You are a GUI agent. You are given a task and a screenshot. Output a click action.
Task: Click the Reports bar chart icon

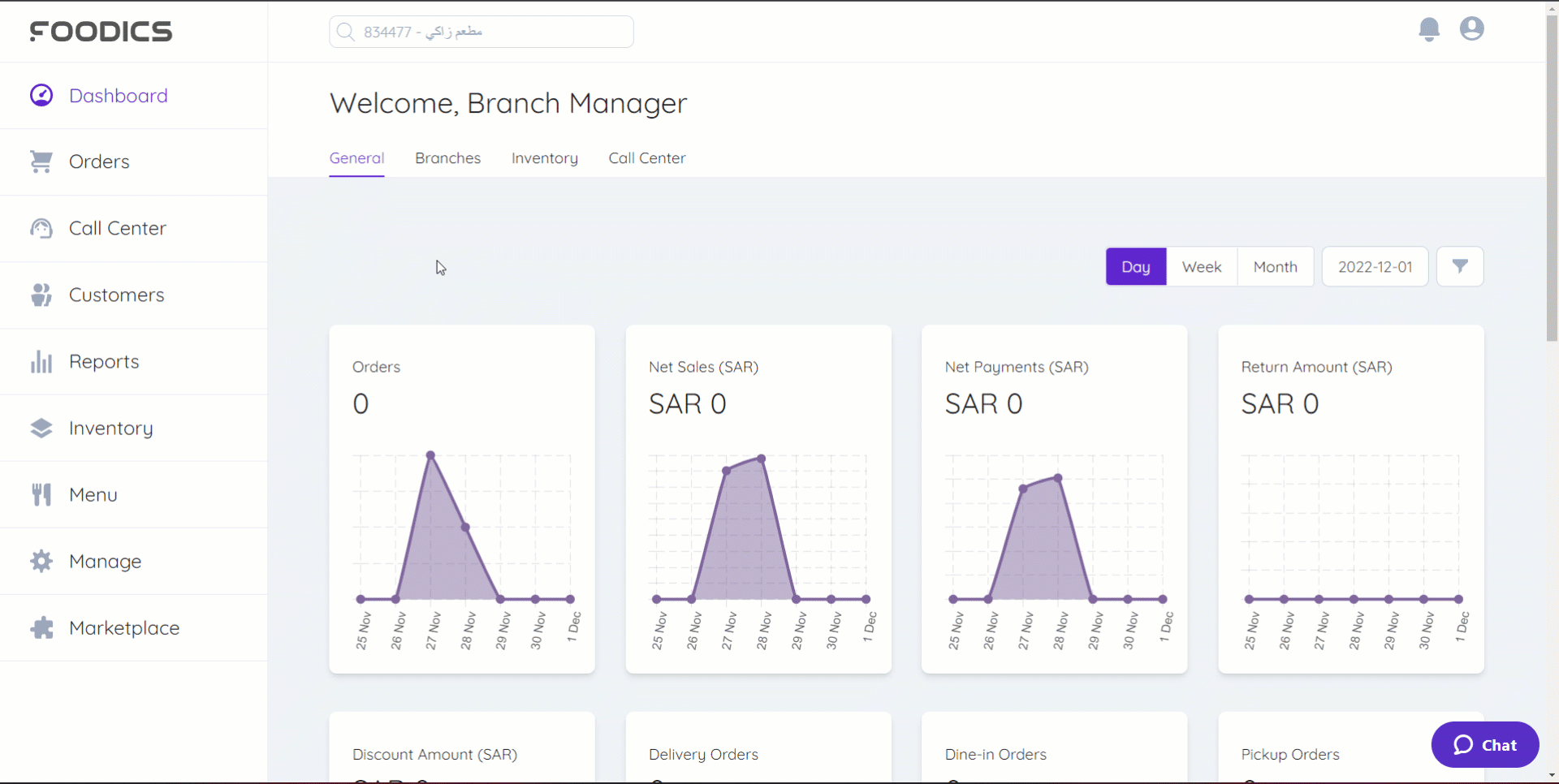click(41, 362)
